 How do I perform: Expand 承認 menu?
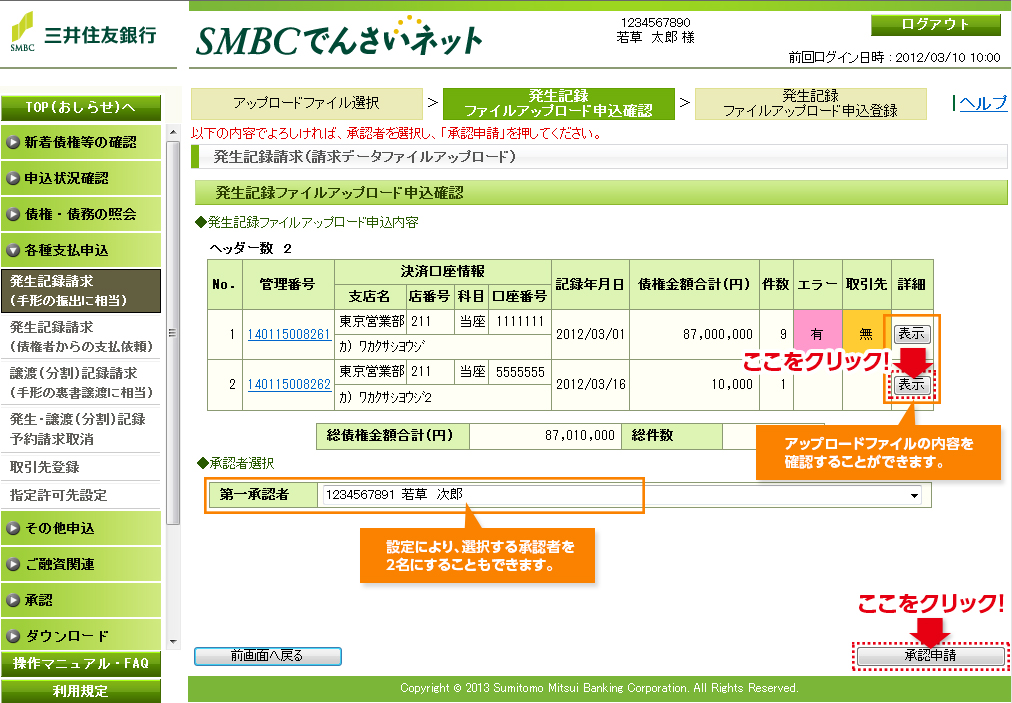81,600
